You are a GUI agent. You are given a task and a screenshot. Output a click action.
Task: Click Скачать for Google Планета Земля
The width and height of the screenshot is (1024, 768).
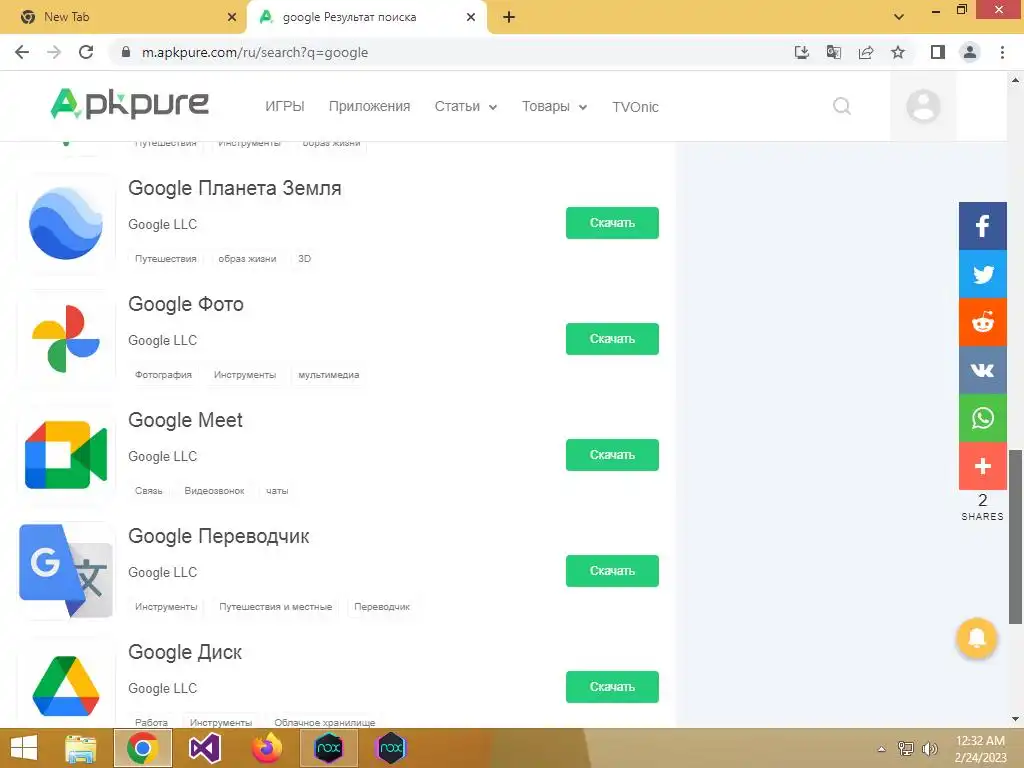click(x=612, y=223)
